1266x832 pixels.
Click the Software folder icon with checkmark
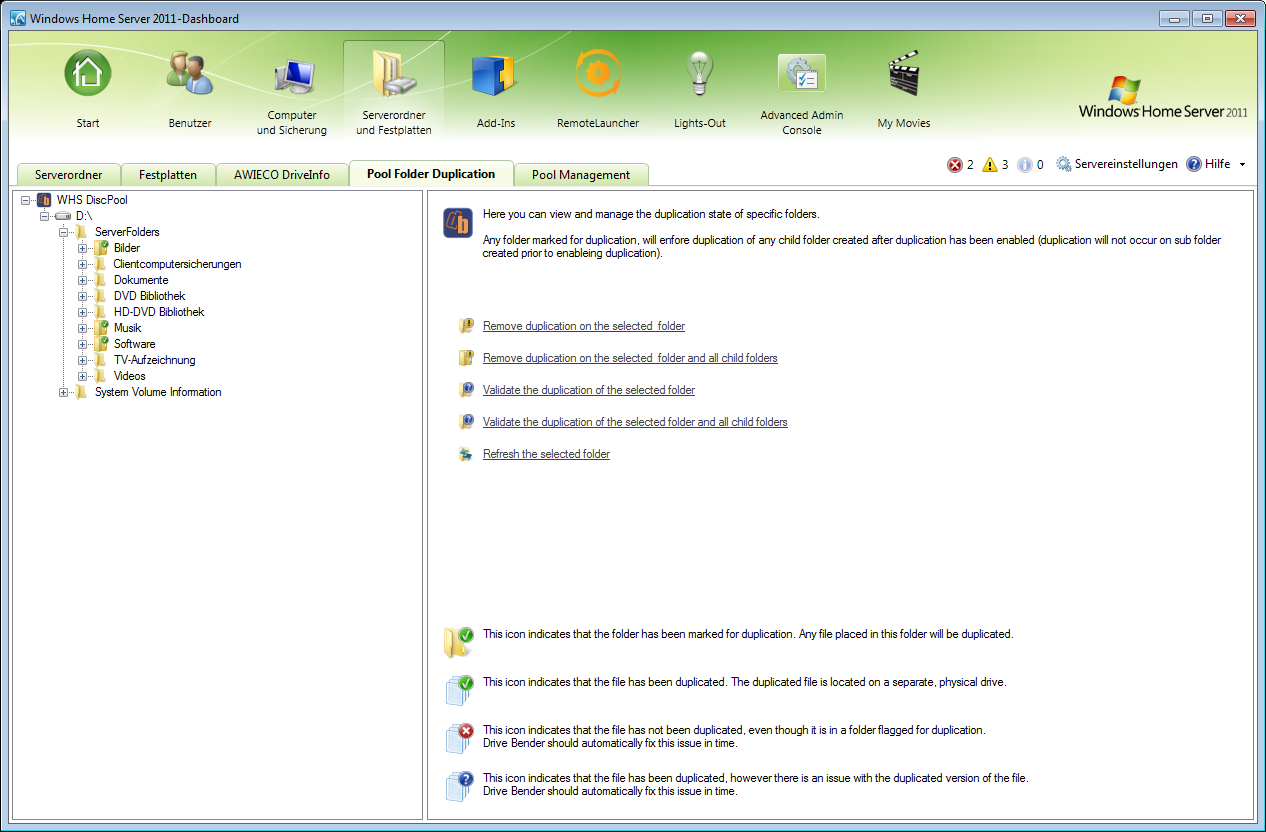[x=101, y=344]
